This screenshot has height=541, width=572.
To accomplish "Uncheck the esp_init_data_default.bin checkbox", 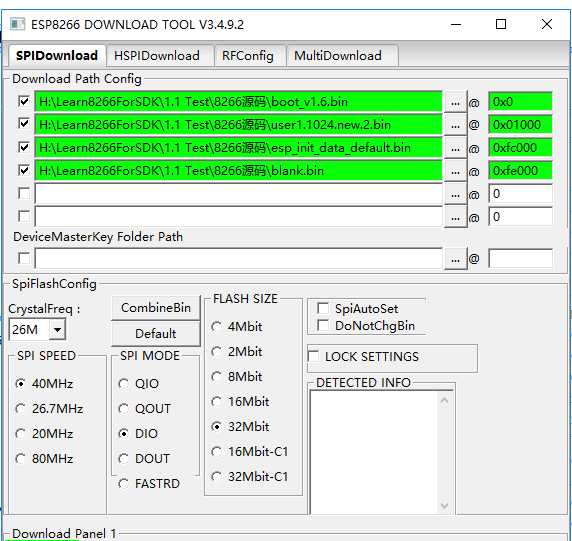I will (x=24, y=147).
